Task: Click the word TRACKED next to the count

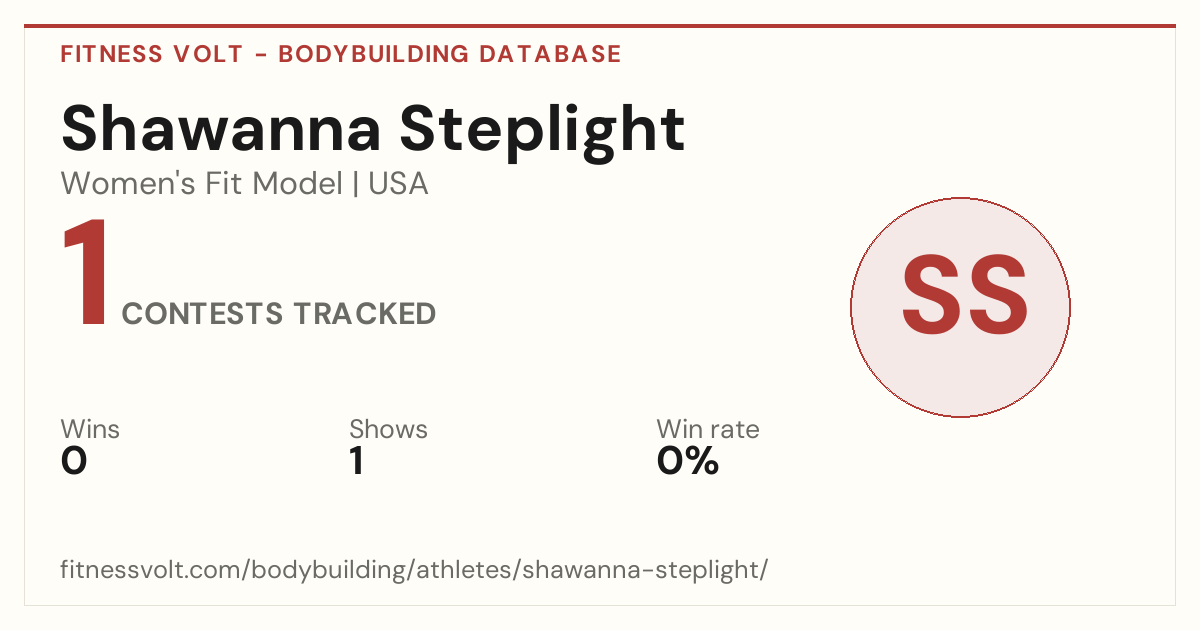Action: (x=365, y=314)
